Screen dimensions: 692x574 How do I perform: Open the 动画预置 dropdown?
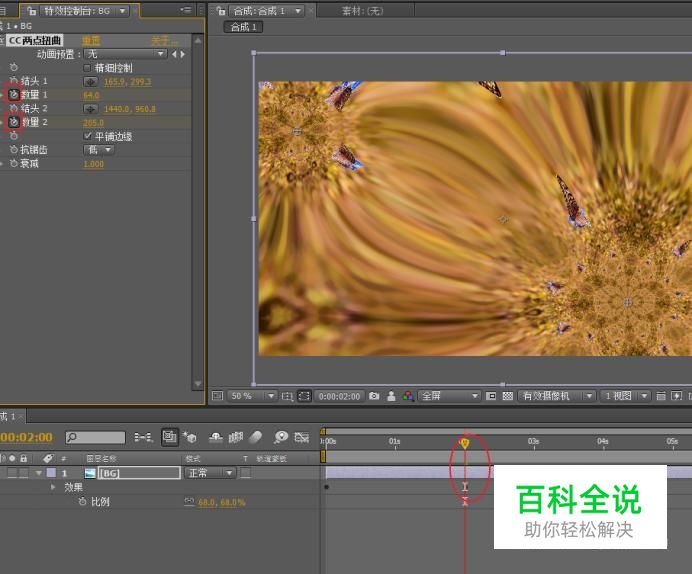pyautogui.click(x=125, y=53)
